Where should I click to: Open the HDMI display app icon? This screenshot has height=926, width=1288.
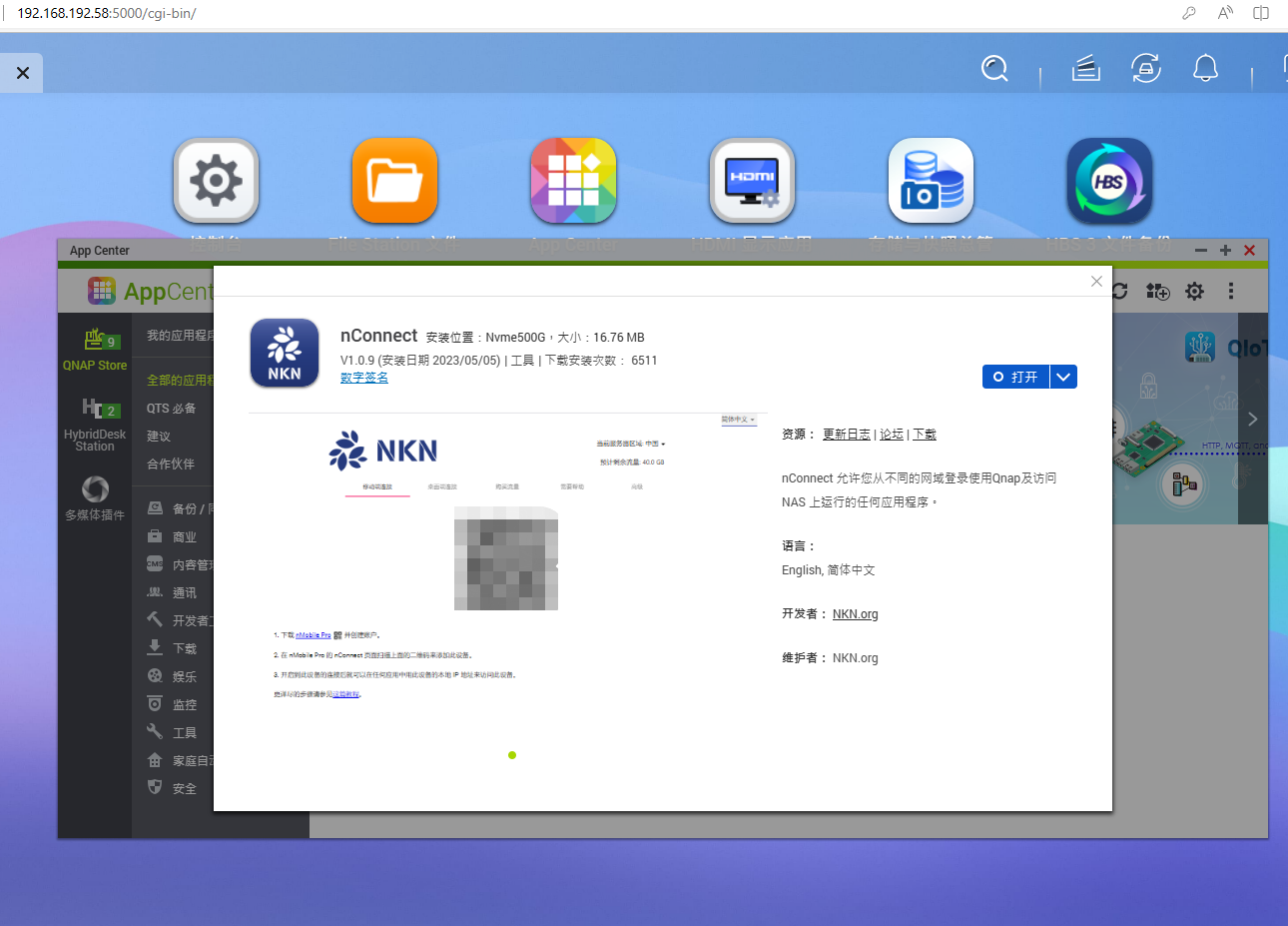(752, 181)
